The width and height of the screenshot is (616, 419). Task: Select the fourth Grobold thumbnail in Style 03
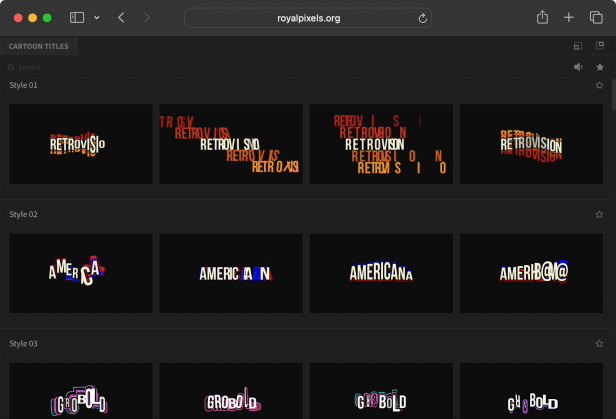pos(531,391)
